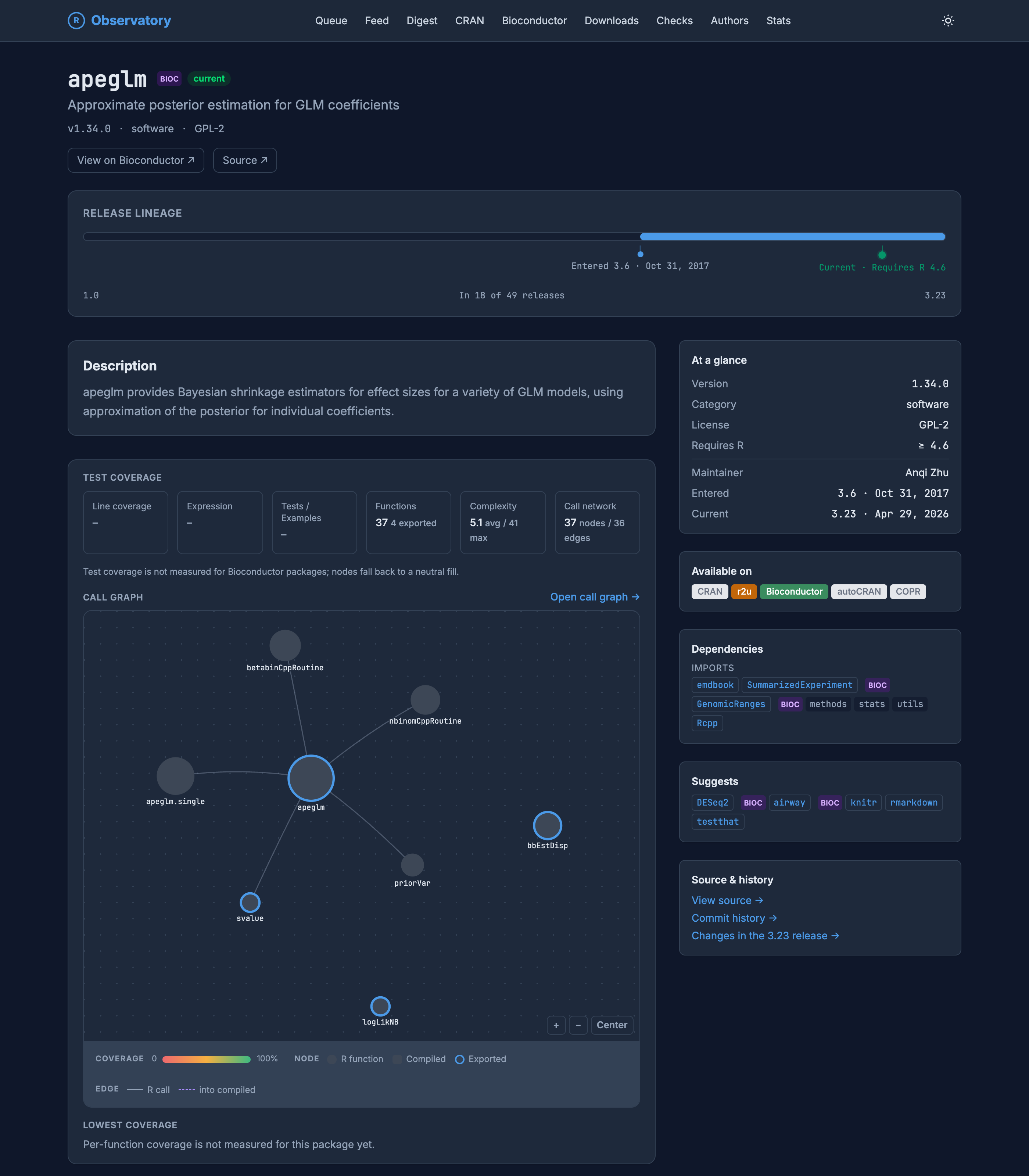Zoom in the call graph with plus button
The height and width of the screenshot is (1176, 1029).
point(556,1025)
